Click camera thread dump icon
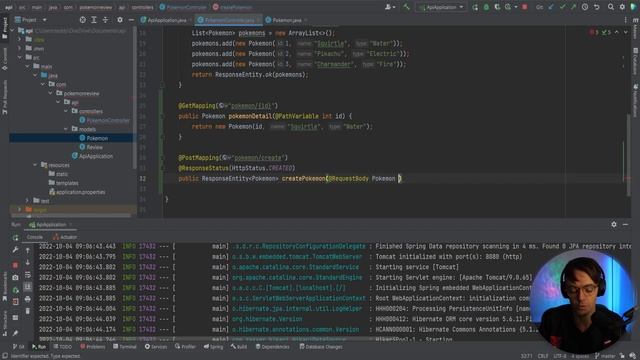 coord(16,278)
